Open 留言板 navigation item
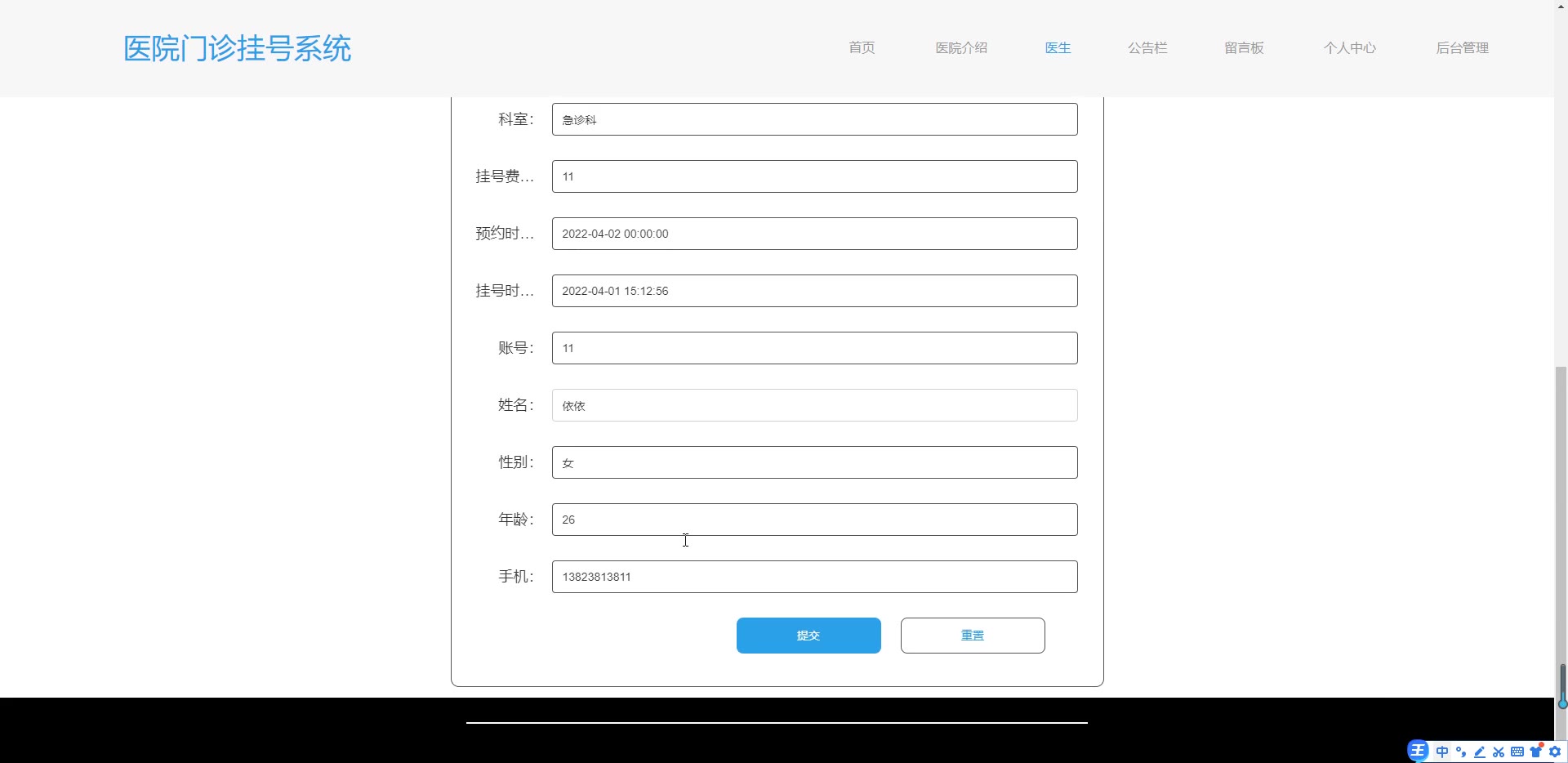Viewport: 1568px width, 763px height. click(x=1244, y=47)
